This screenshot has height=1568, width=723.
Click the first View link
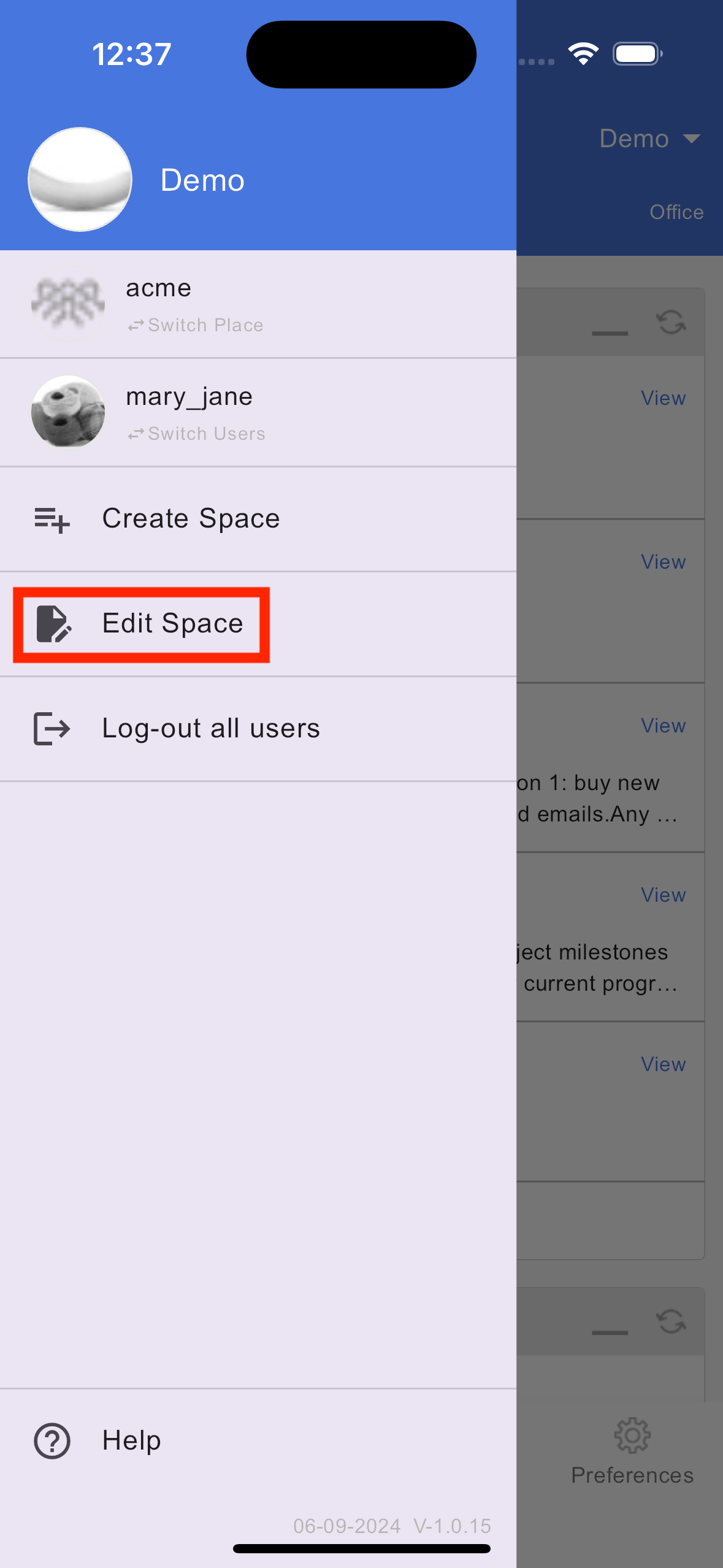pyautogui.click(x=663, y=398)
